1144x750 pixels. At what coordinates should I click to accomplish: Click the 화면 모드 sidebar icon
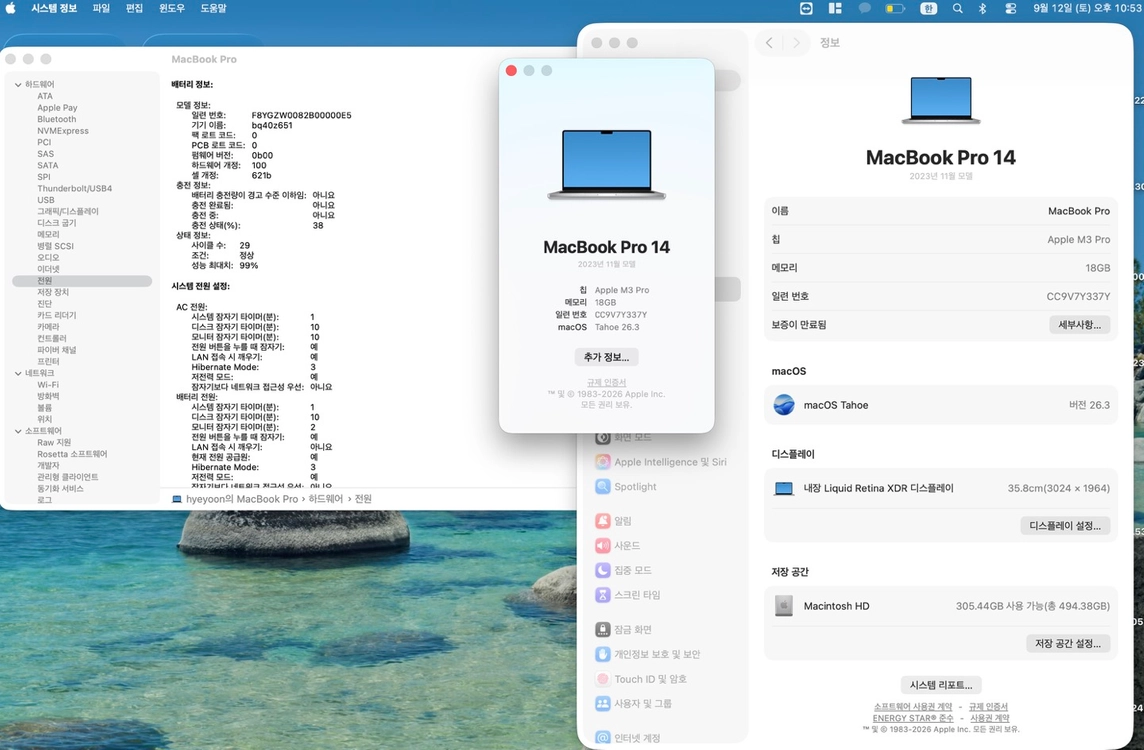[603, 437]
